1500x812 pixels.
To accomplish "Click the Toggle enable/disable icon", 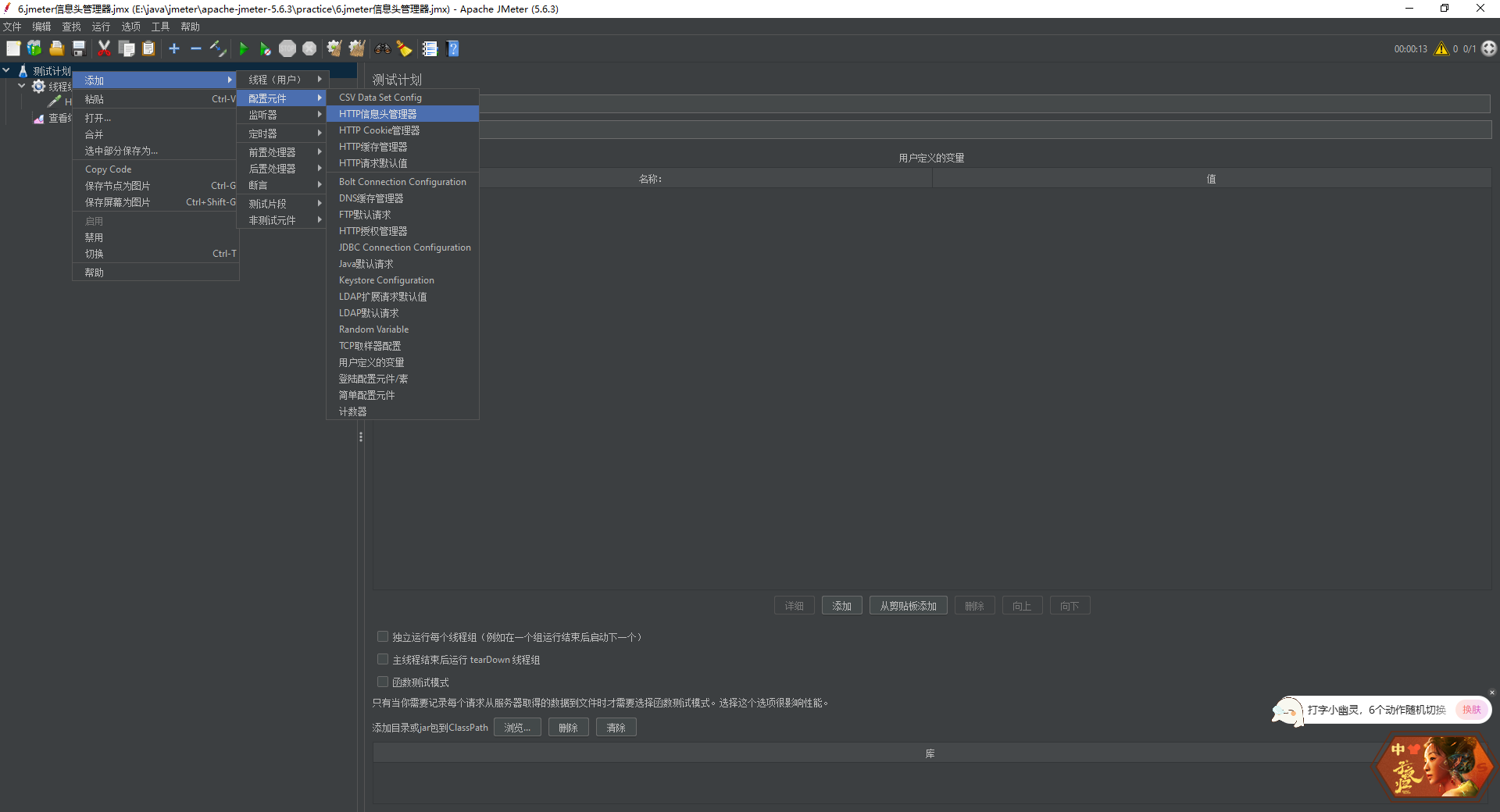I will pos(218,48).
